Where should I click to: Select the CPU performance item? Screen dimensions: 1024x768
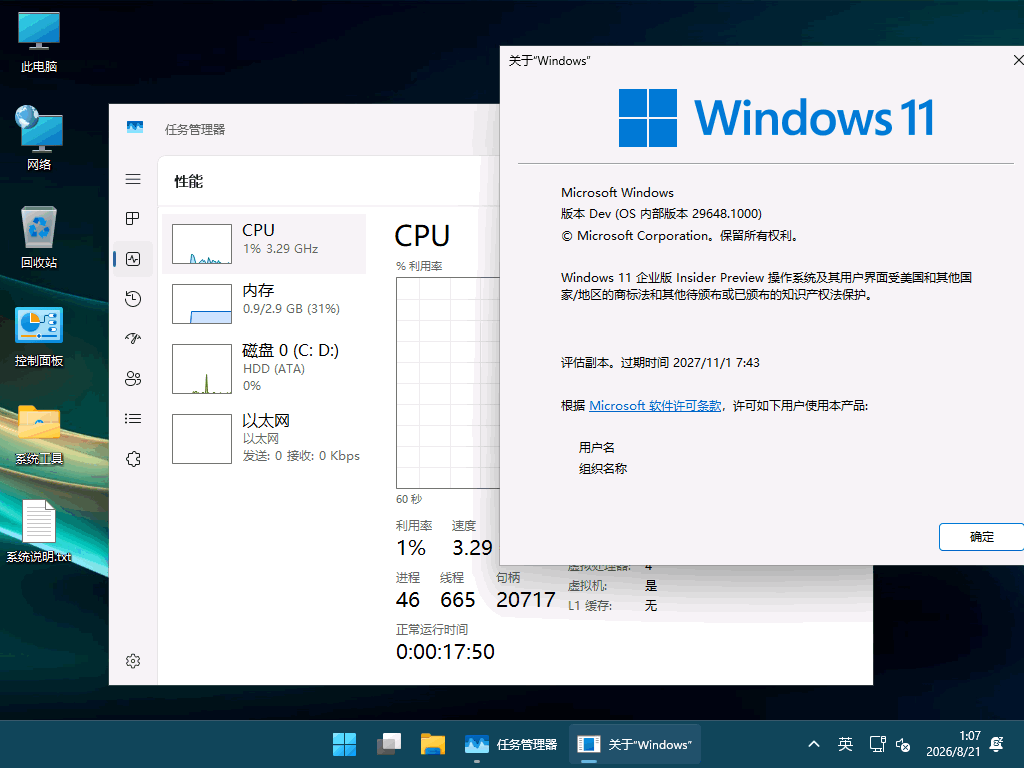pos(264,244)
